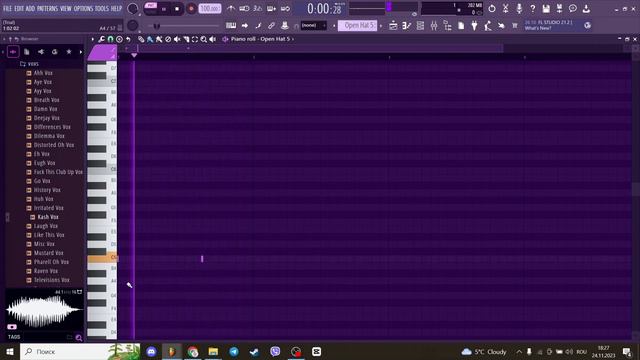The height and width of the screenshot is (360, 640).
Task: Toggle the recording countdown
Action: click(x=258, y=9)
